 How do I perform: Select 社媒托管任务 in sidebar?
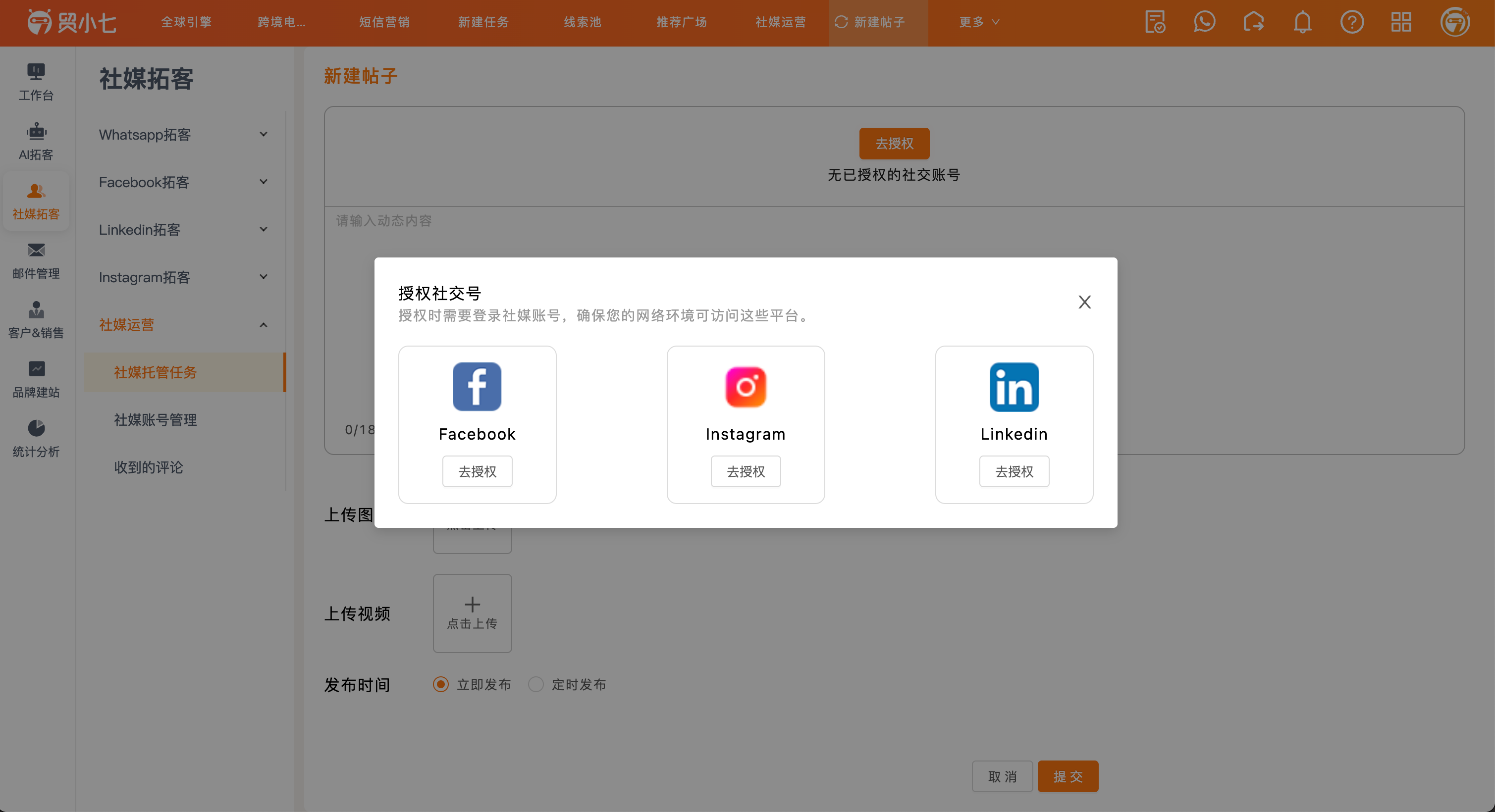coord(185,372)
